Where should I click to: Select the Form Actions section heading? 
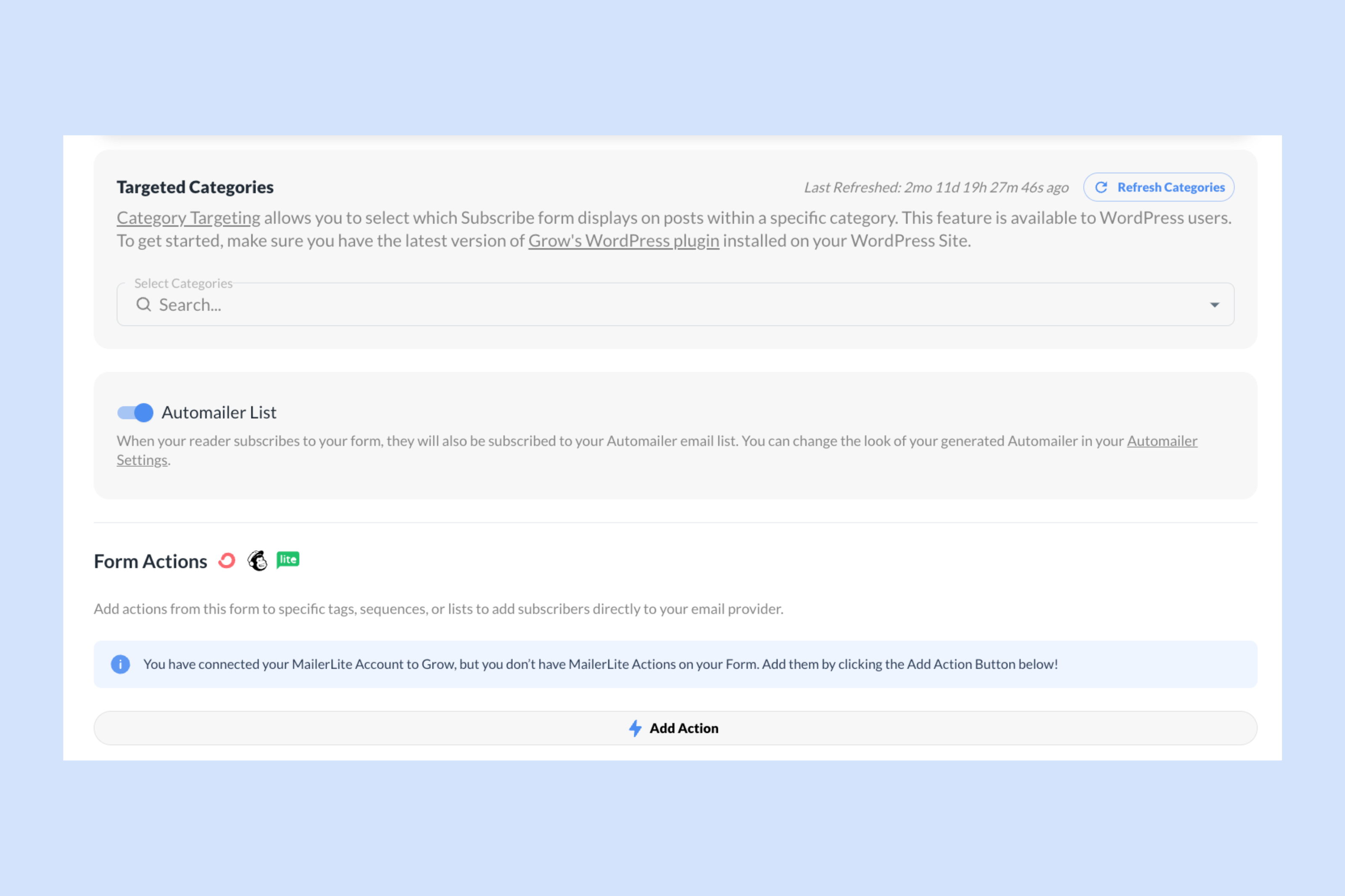pyautogui.click(x=150, y=561)
